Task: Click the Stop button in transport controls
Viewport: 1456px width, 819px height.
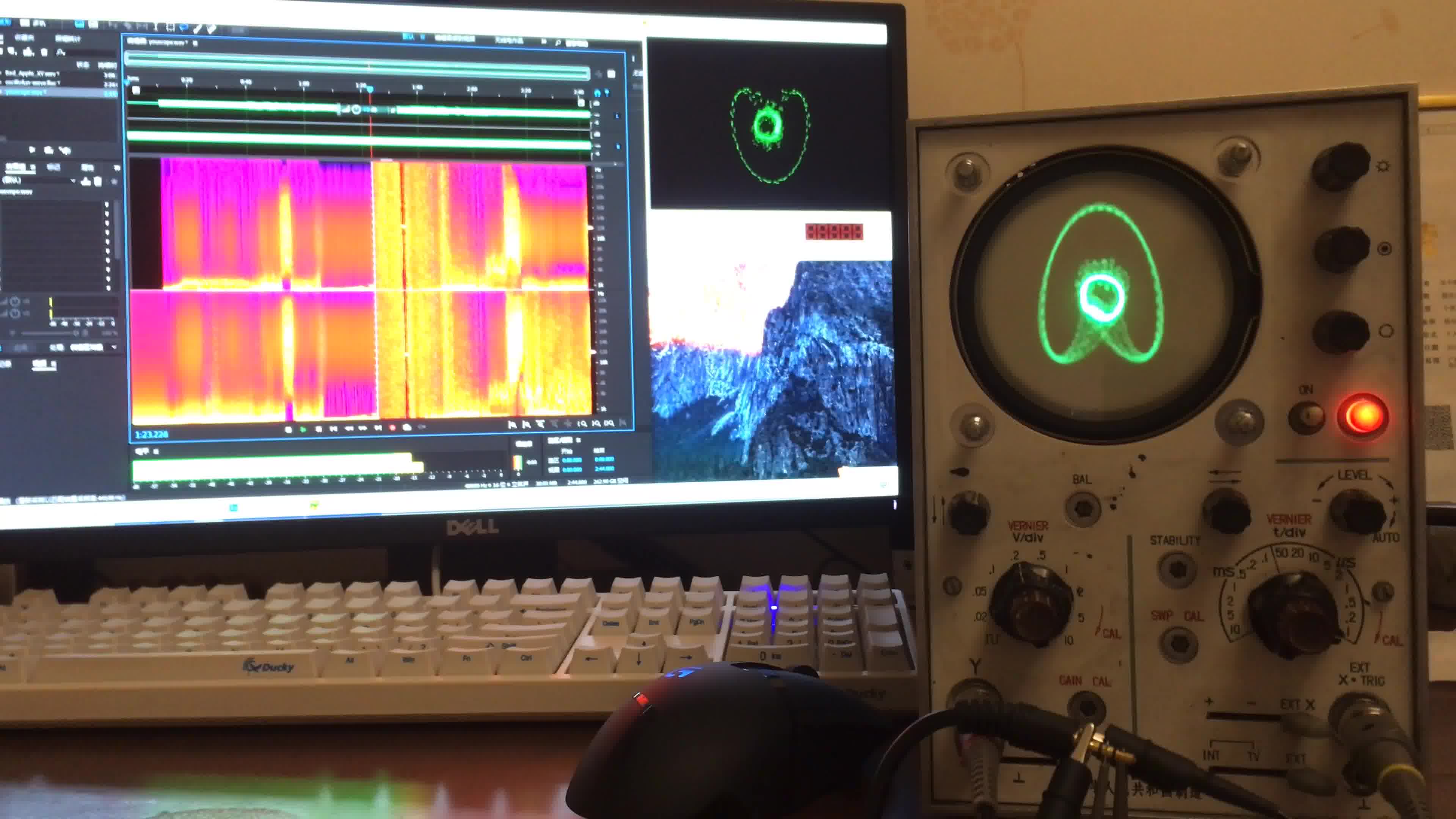Action: pyautogui.click(x=289, y=430)
